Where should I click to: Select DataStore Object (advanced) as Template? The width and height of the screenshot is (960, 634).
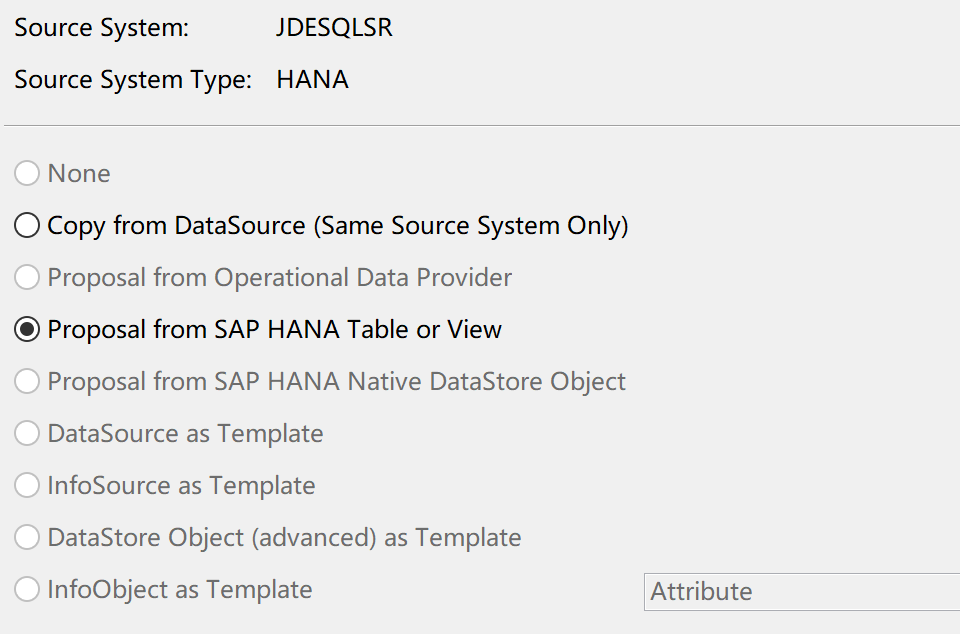27,538
